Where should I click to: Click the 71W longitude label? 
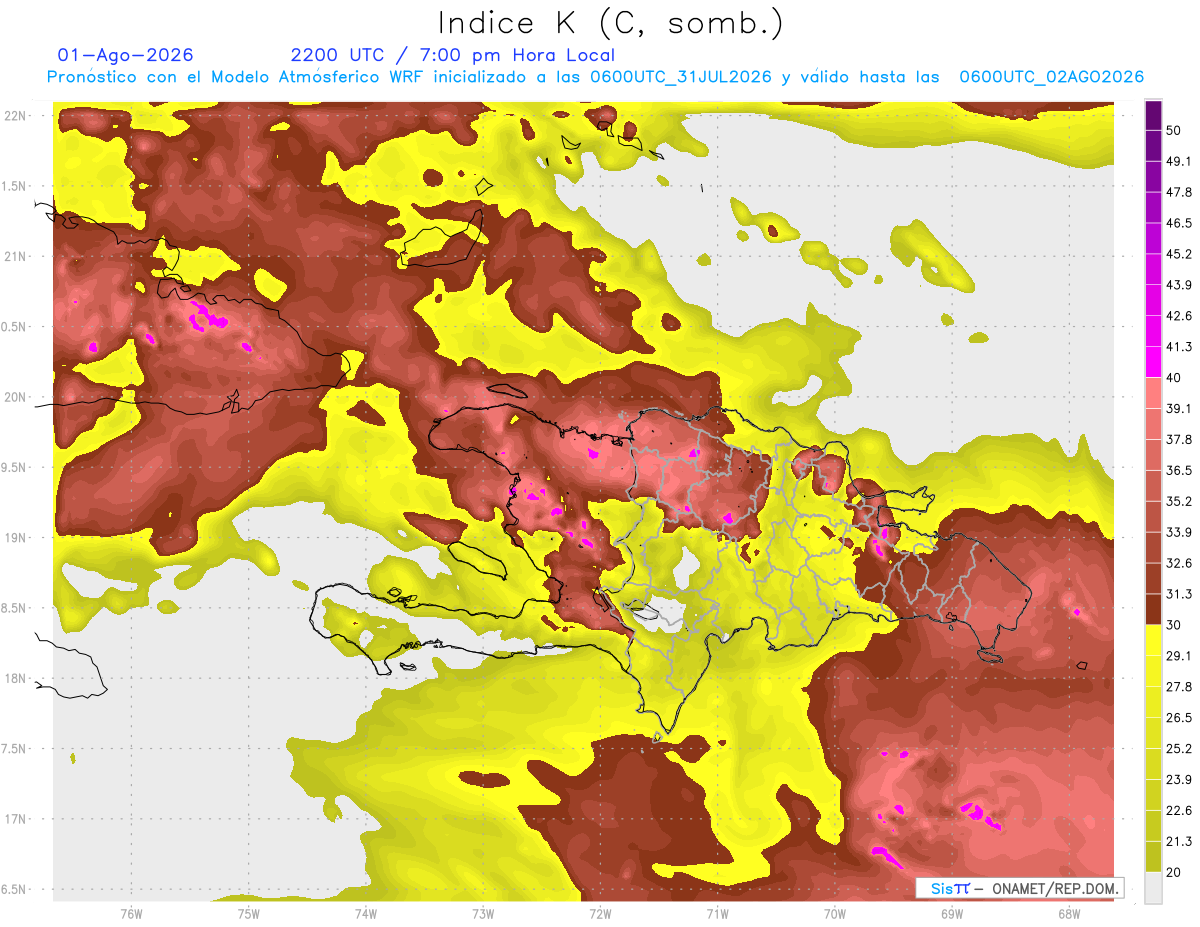click(x=717, y=913)
